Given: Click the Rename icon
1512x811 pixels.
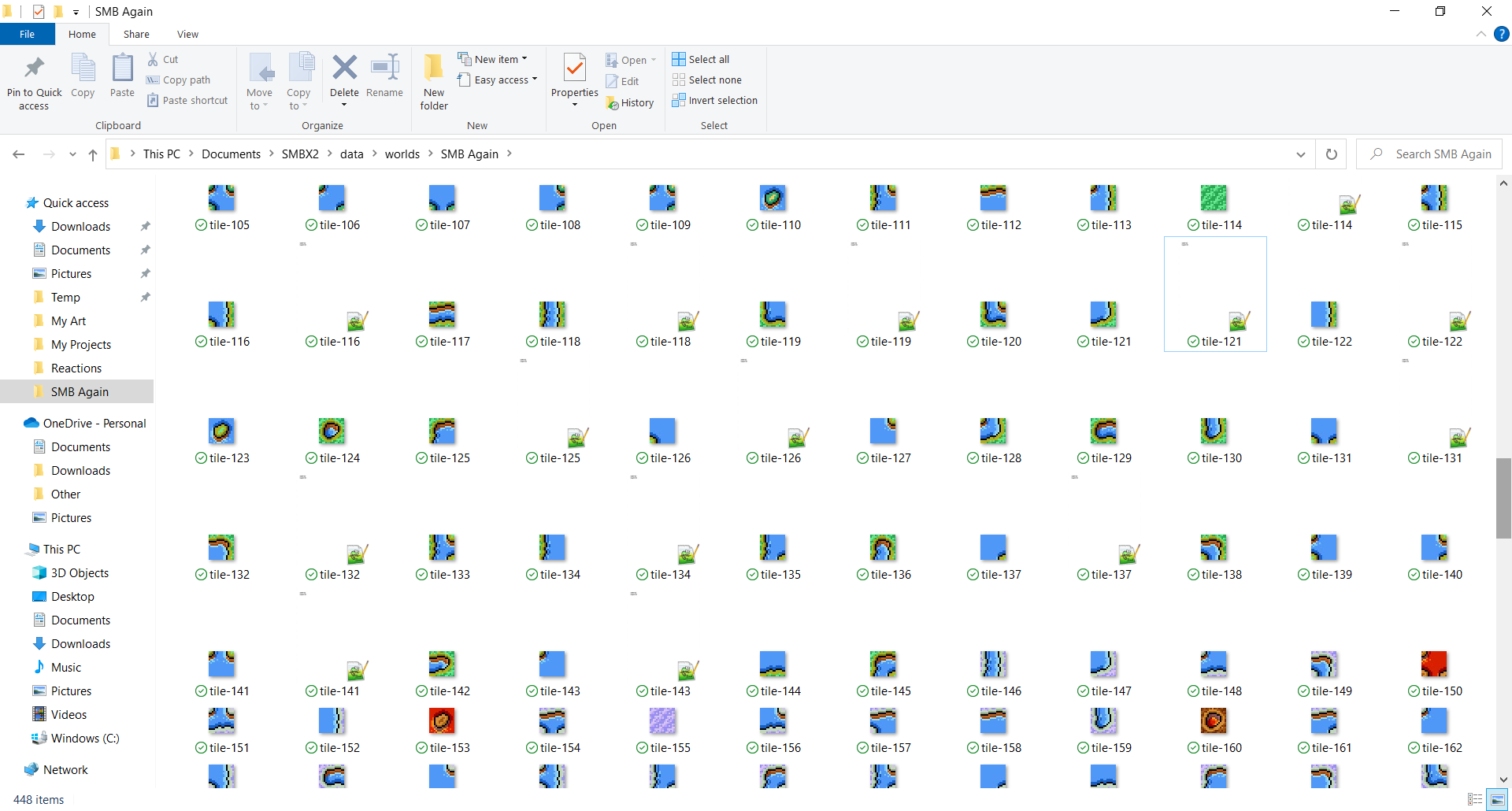Looking at the screenshot, I should (x=384, y=68).
